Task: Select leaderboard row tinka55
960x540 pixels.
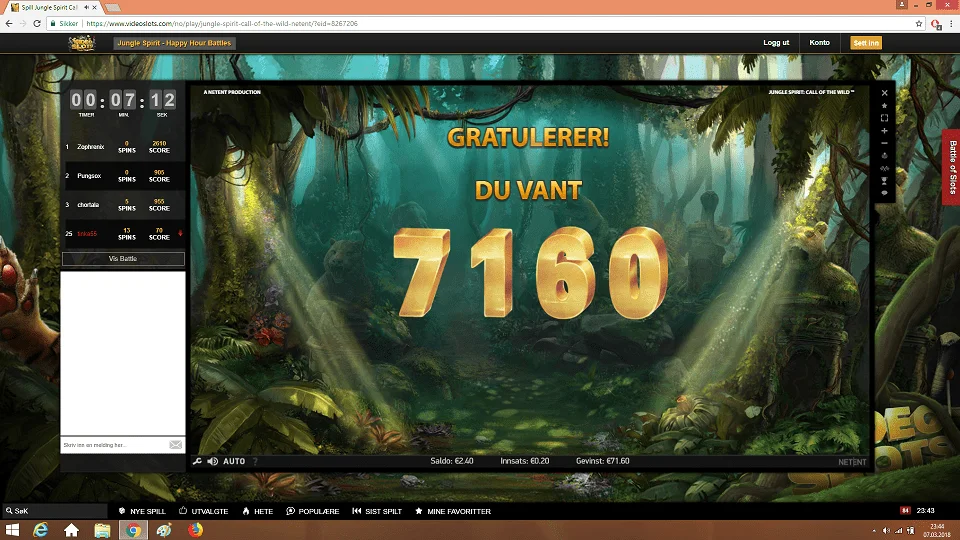Action: (x=123, y=233)
